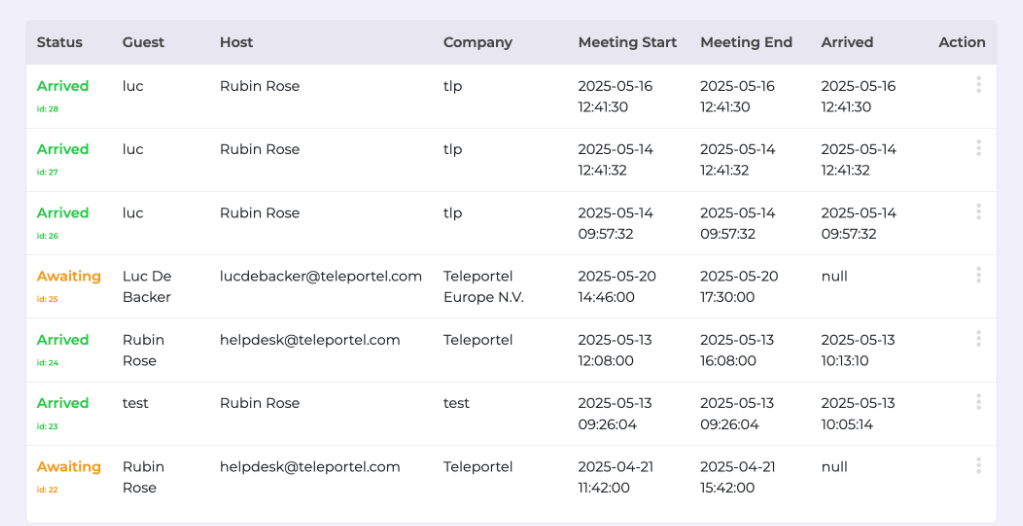The width and height of the screenshot is (1023, 526).
Task: Select the Host column header
Action: [x=236, y=42]
